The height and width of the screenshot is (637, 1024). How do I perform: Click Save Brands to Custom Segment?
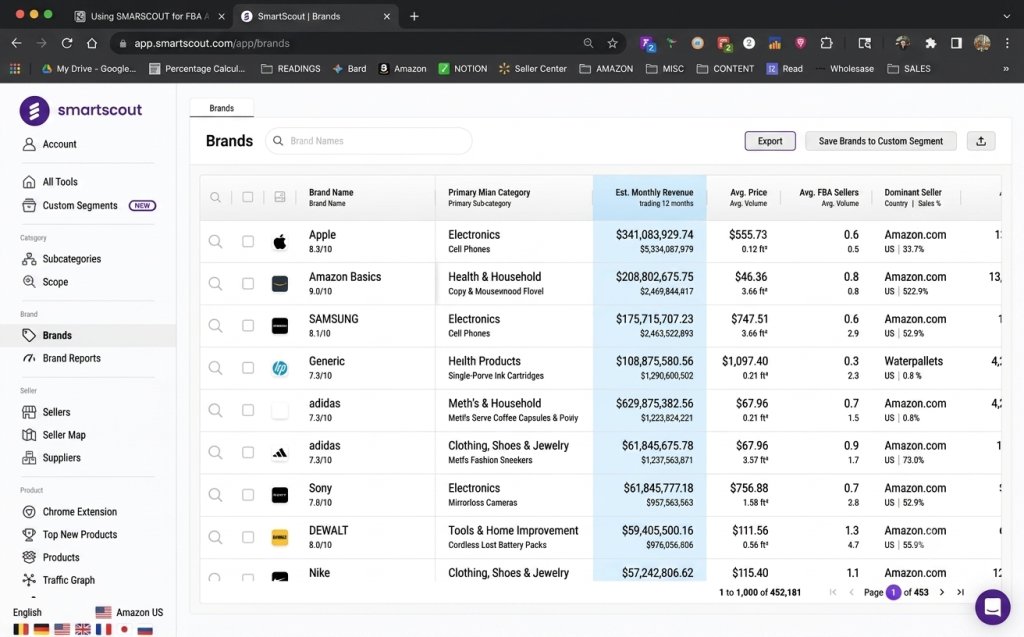pyautogui.click(x=880, y=141)
